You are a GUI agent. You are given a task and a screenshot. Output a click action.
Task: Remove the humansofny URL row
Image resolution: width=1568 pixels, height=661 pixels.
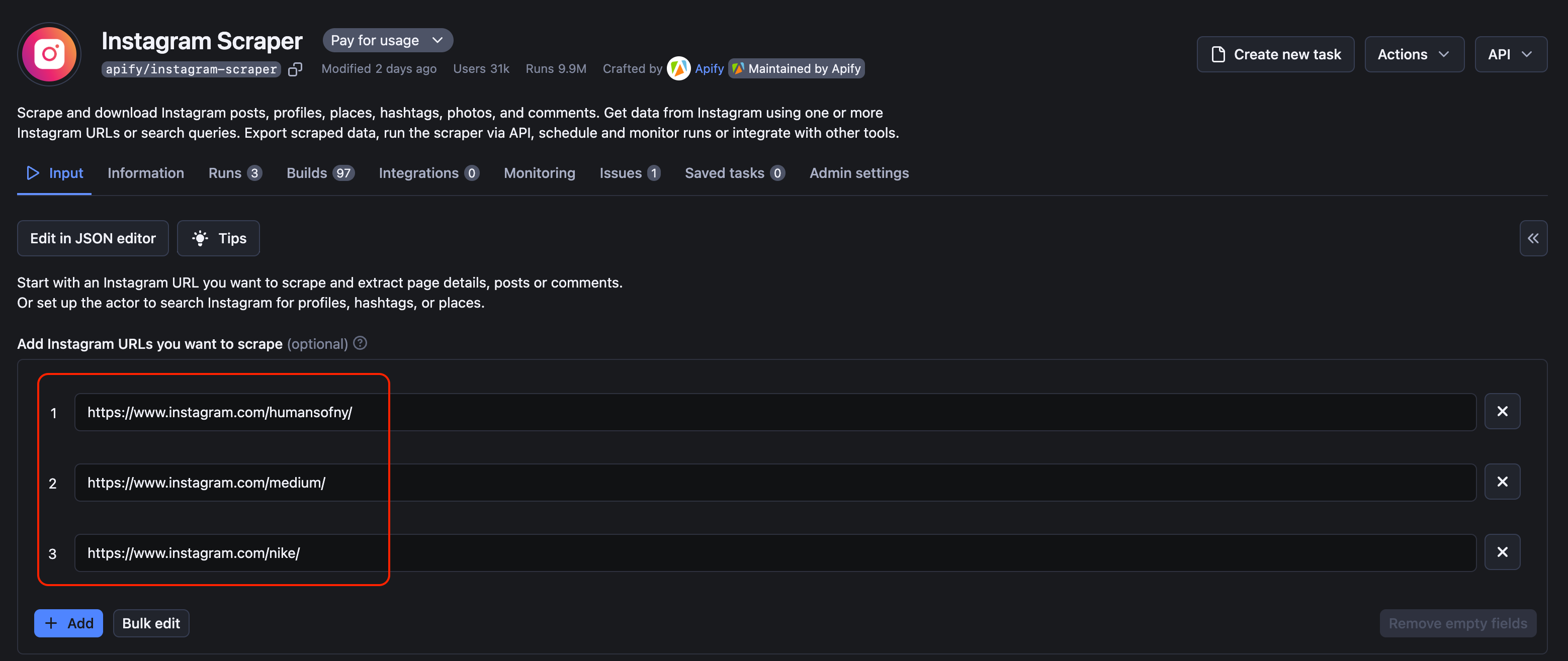point(1502,412)
